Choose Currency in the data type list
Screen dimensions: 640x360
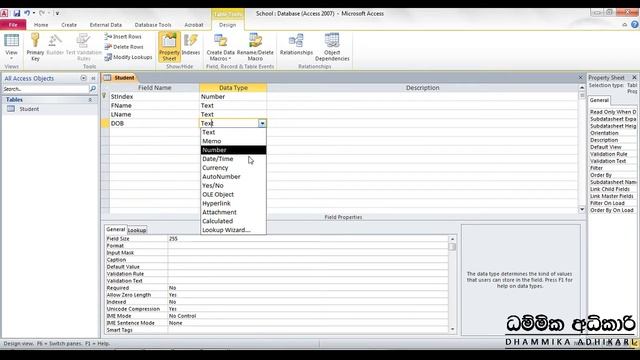click(x=233, y=168)
